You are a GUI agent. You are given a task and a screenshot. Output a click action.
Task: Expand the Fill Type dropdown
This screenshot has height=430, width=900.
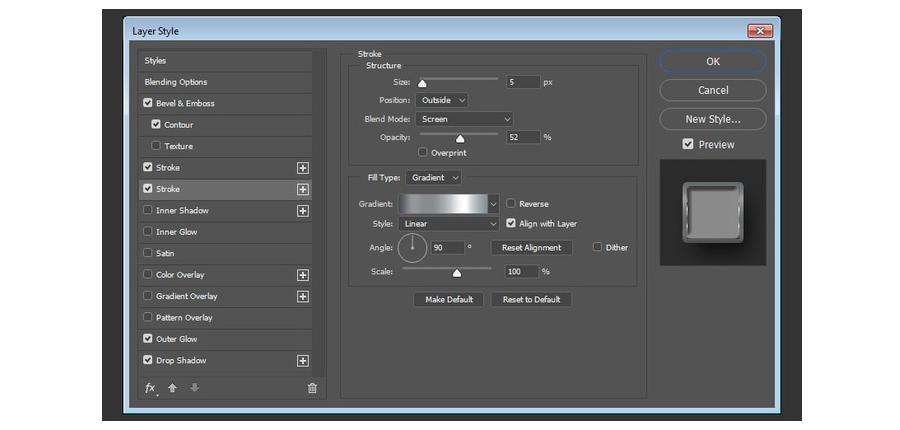[433, 177]
